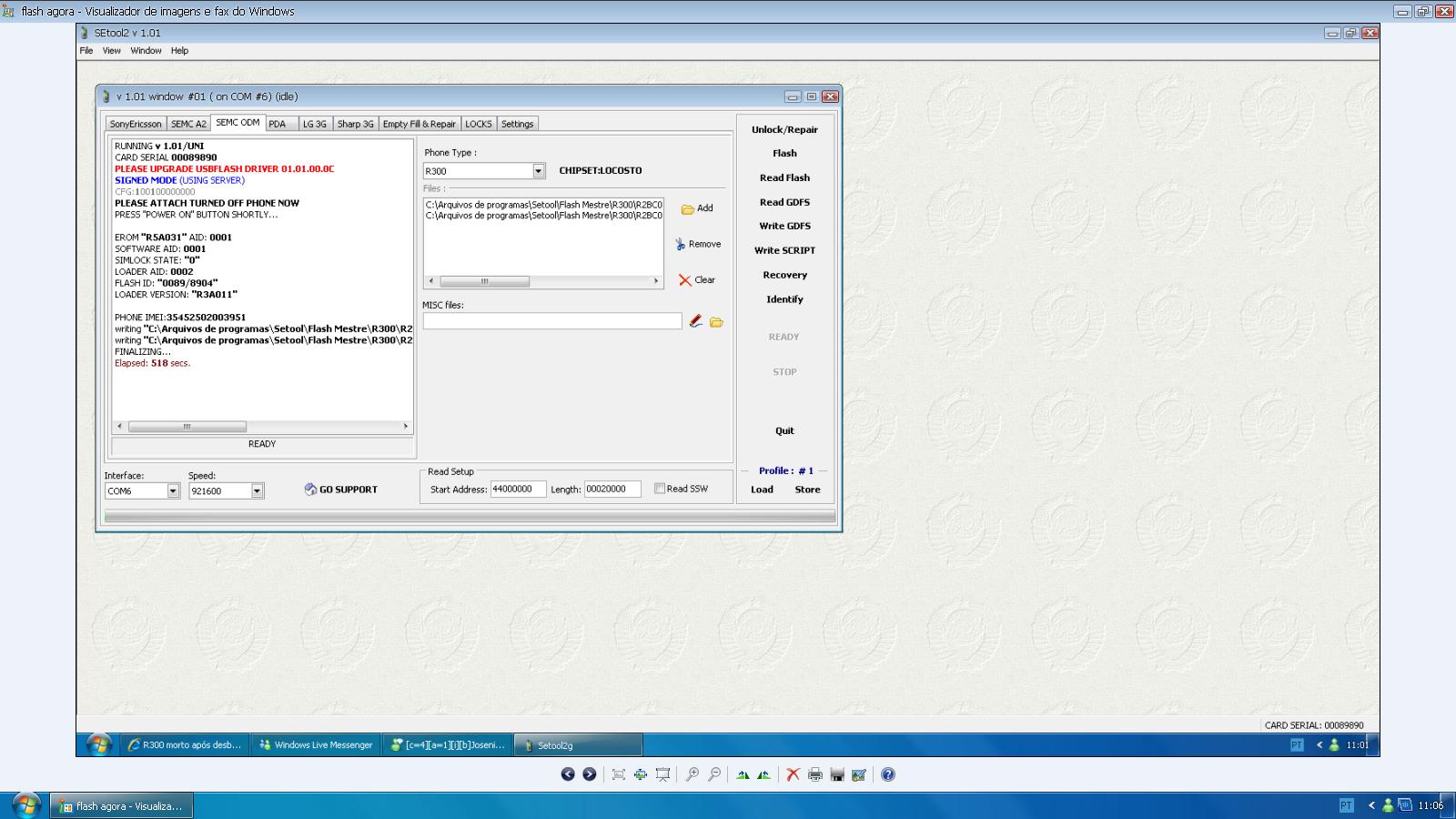Open the LOCKS tab
Image resolution: width=1456 pixels, height=819 pixels.
(479, 124)
